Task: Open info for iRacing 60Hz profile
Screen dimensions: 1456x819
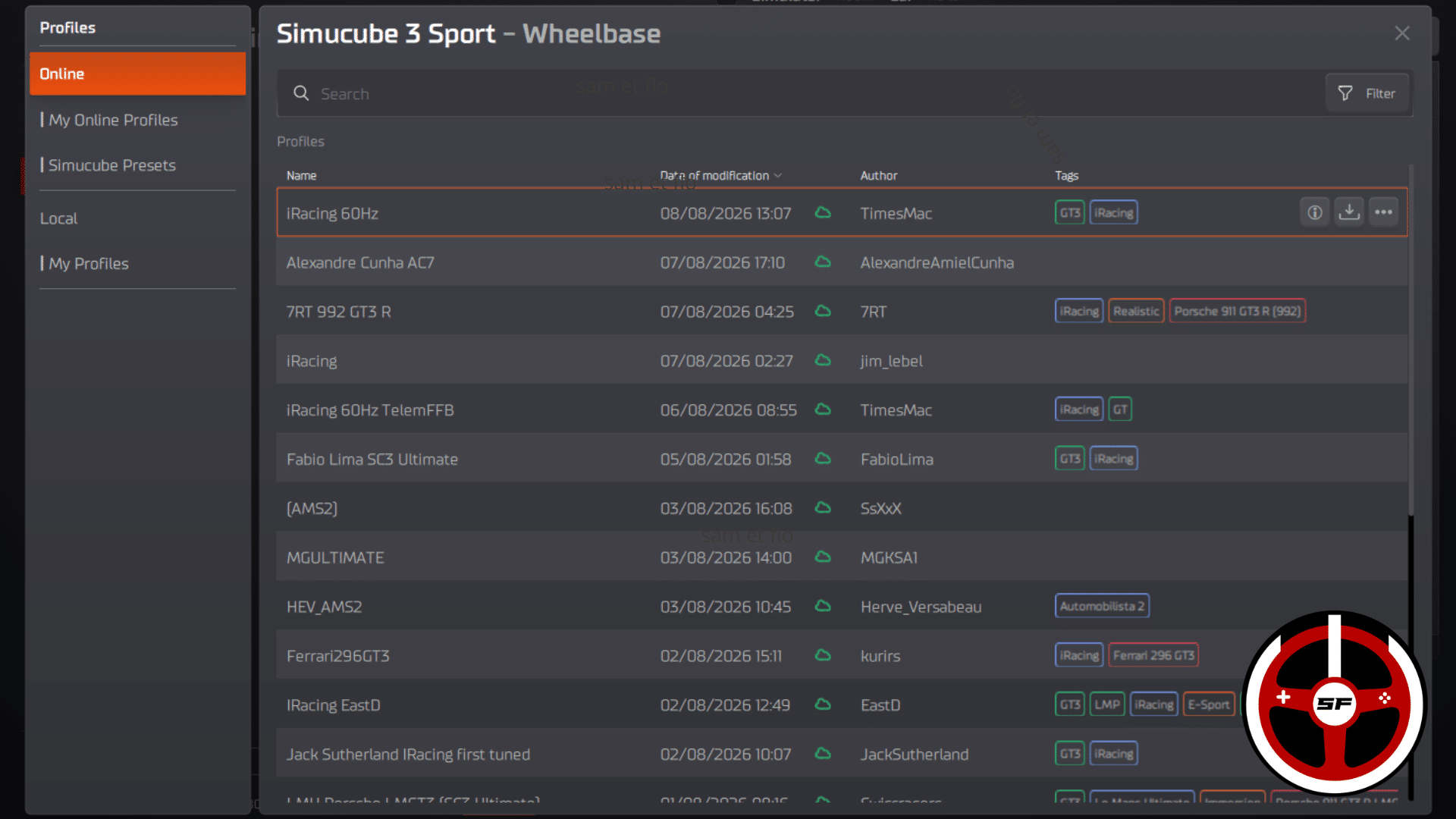Action: click(1315, 212)
